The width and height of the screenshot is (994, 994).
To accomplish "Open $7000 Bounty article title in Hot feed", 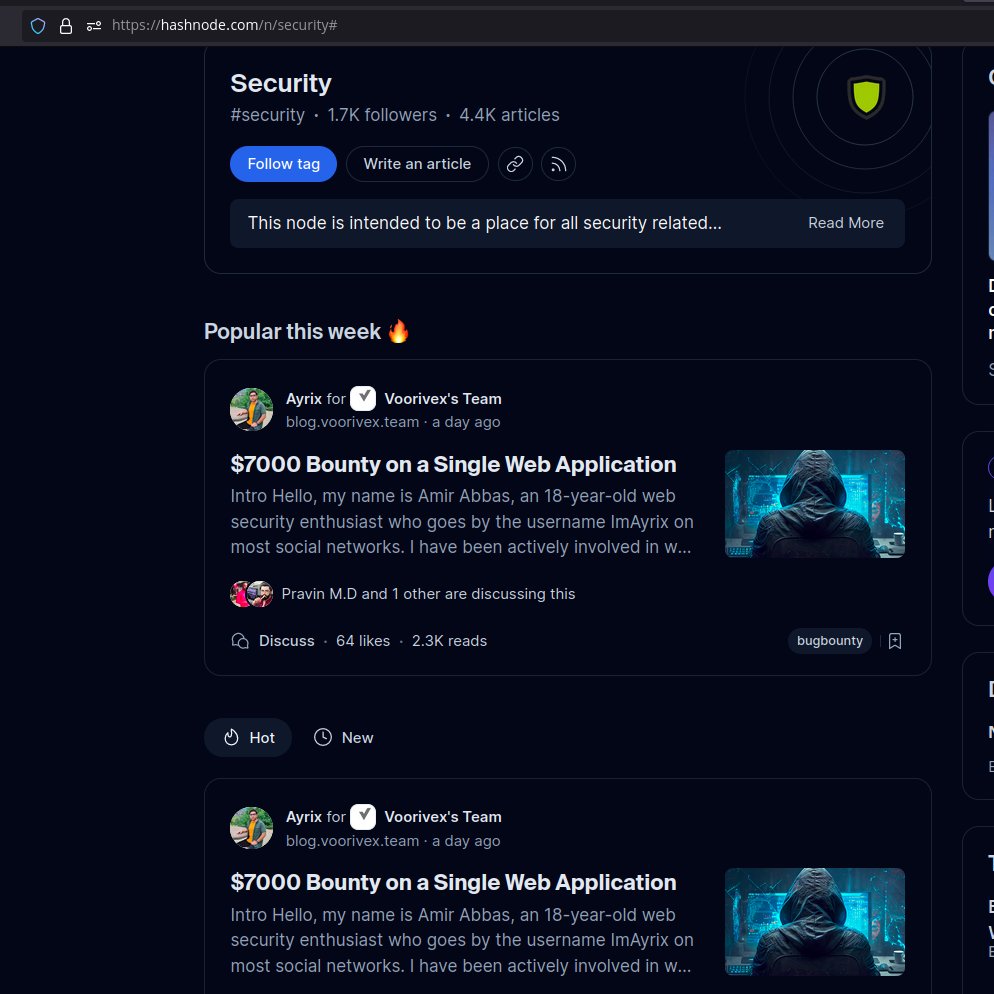I will (453, 882).
